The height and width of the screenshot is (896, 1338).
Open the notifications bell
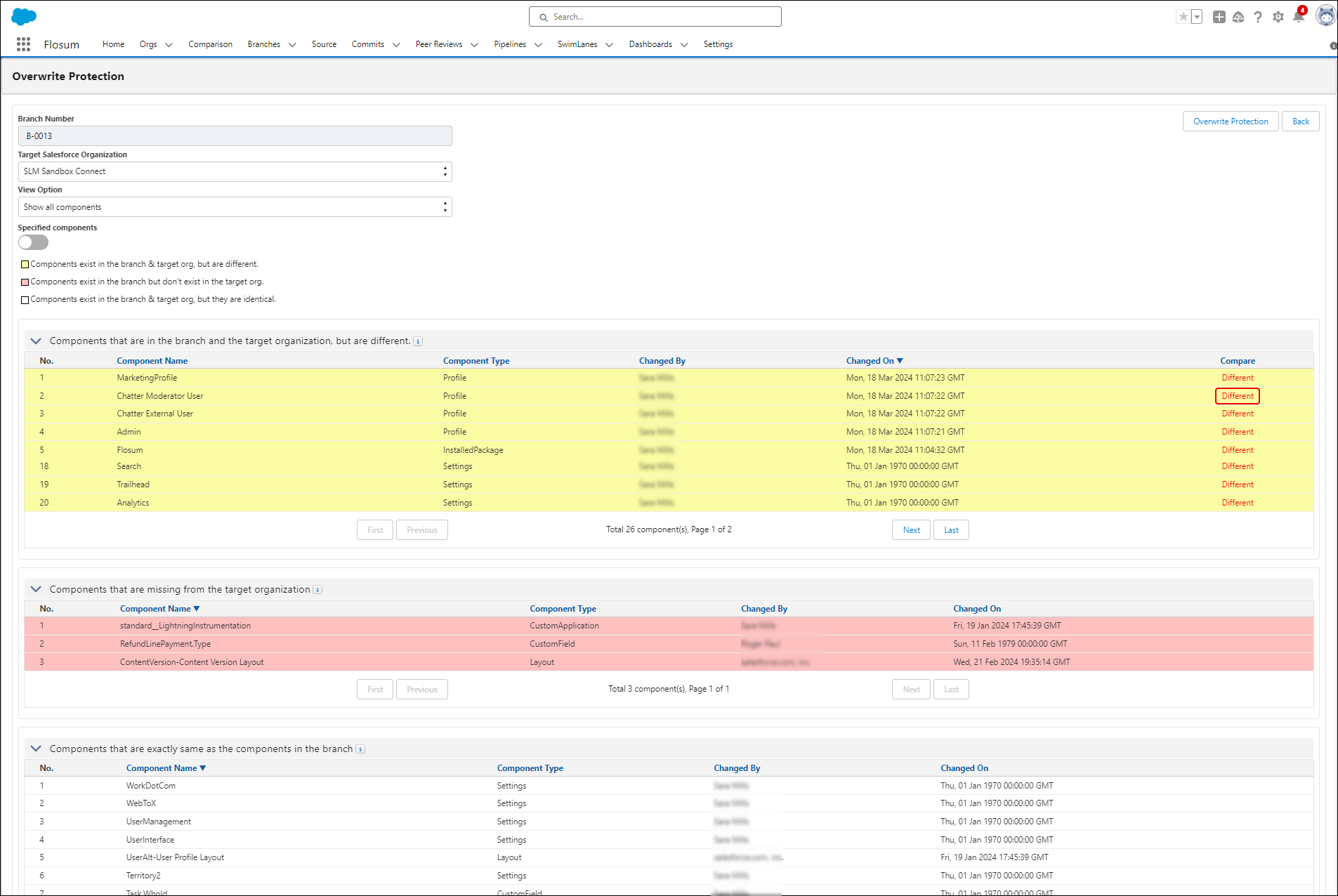point(1299,17)
